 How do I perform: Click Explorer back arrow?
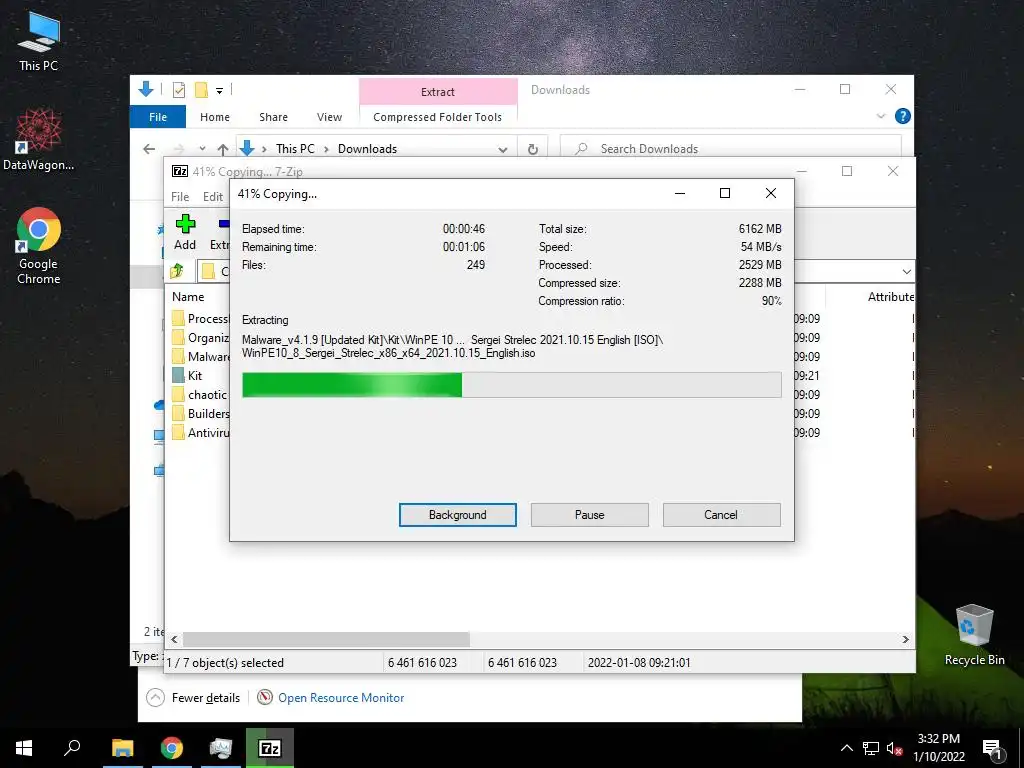(x=149, y=149)
